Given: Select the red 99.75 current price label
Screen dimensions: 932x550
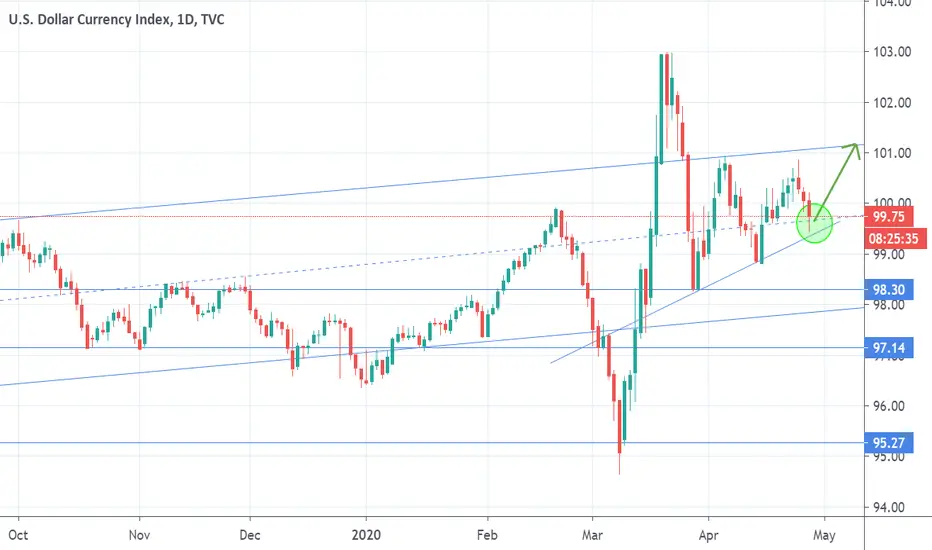Looking at the screenshot, I should (x=889, y=217).
